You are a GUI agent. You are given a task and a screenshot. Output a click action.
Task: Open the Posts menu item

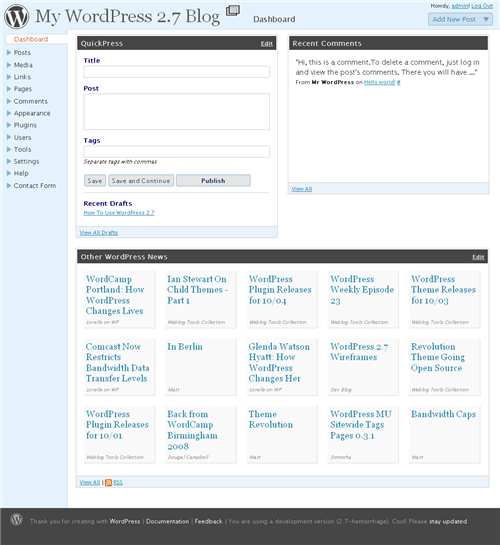click(x=22, y=52)
